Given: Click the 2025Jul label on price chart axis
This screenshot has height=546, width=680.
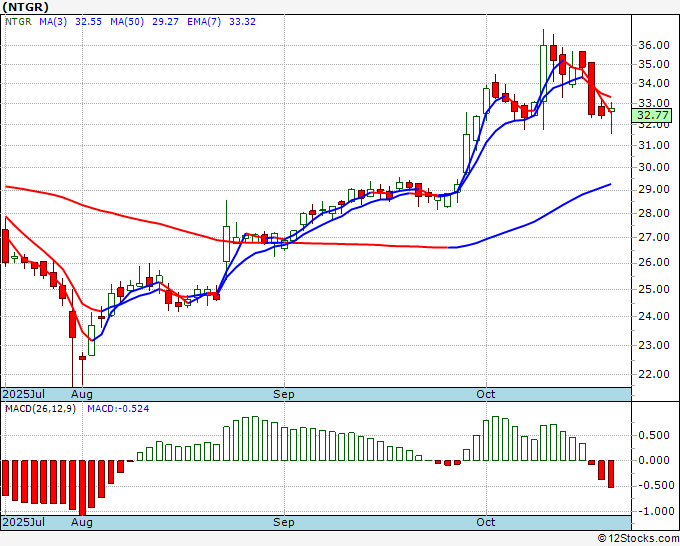Looking at the screenshot, I should pos(24,394).
